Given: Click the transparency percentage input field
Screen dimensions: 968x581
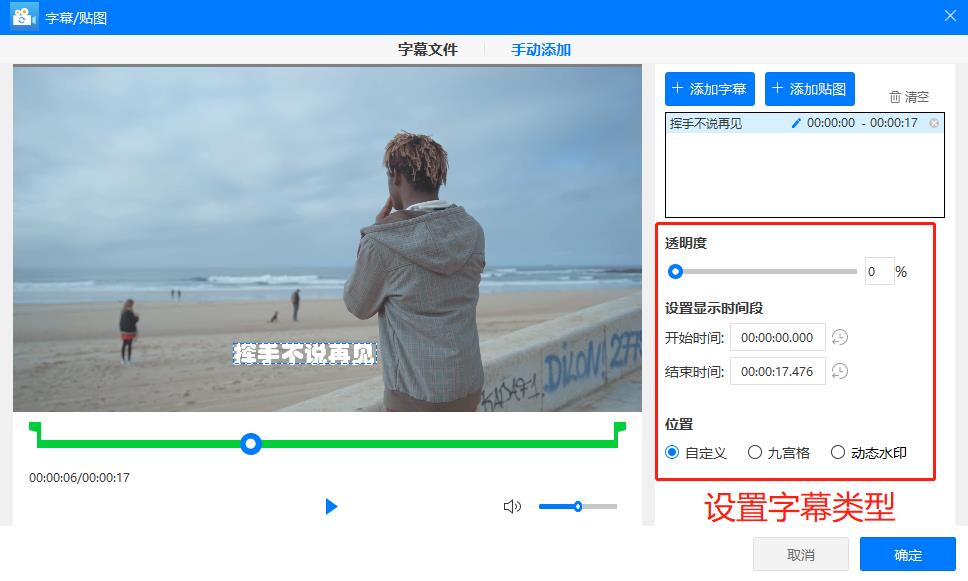Looking at the screenshot, I should (x=879, y=272).
